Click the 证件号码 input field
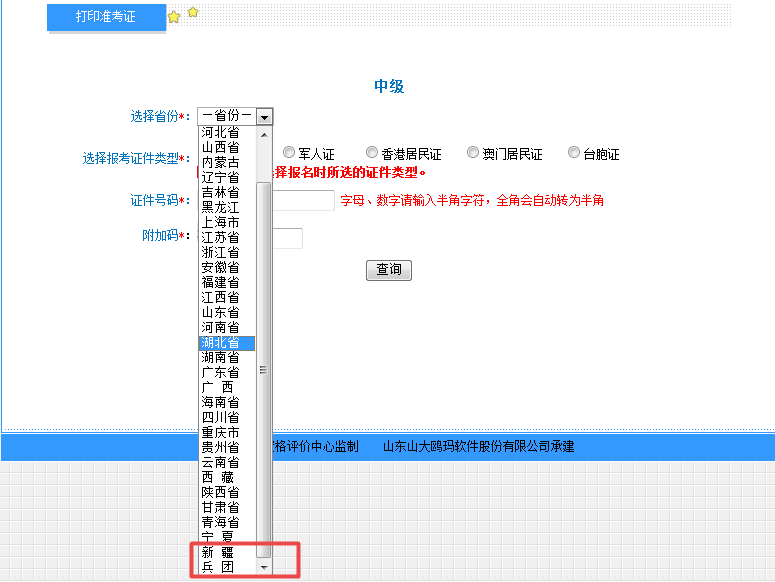775x582 pixels. click(304, 201)
